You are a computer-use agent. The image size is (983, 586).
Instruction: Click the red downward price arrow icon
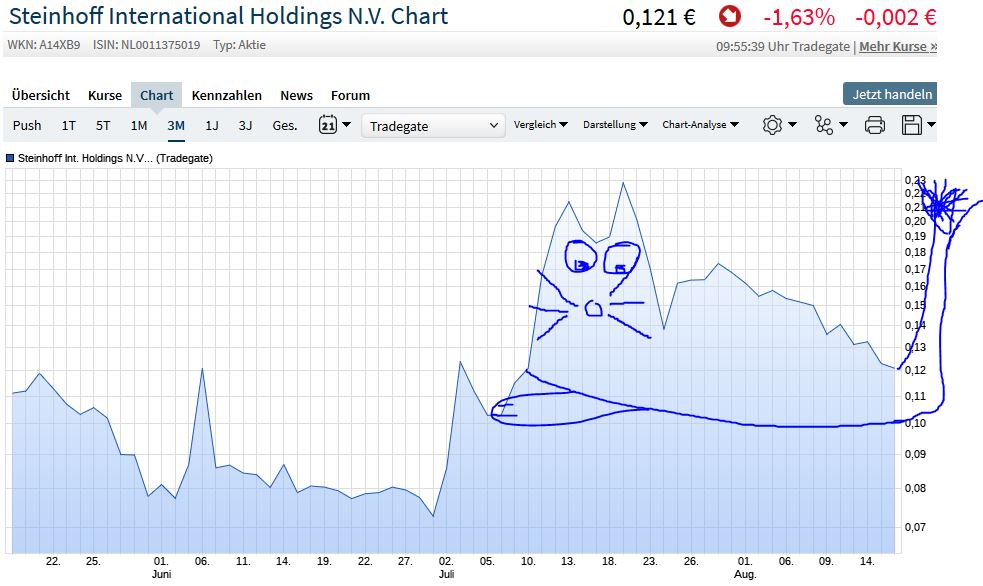(x=729, y=17)
